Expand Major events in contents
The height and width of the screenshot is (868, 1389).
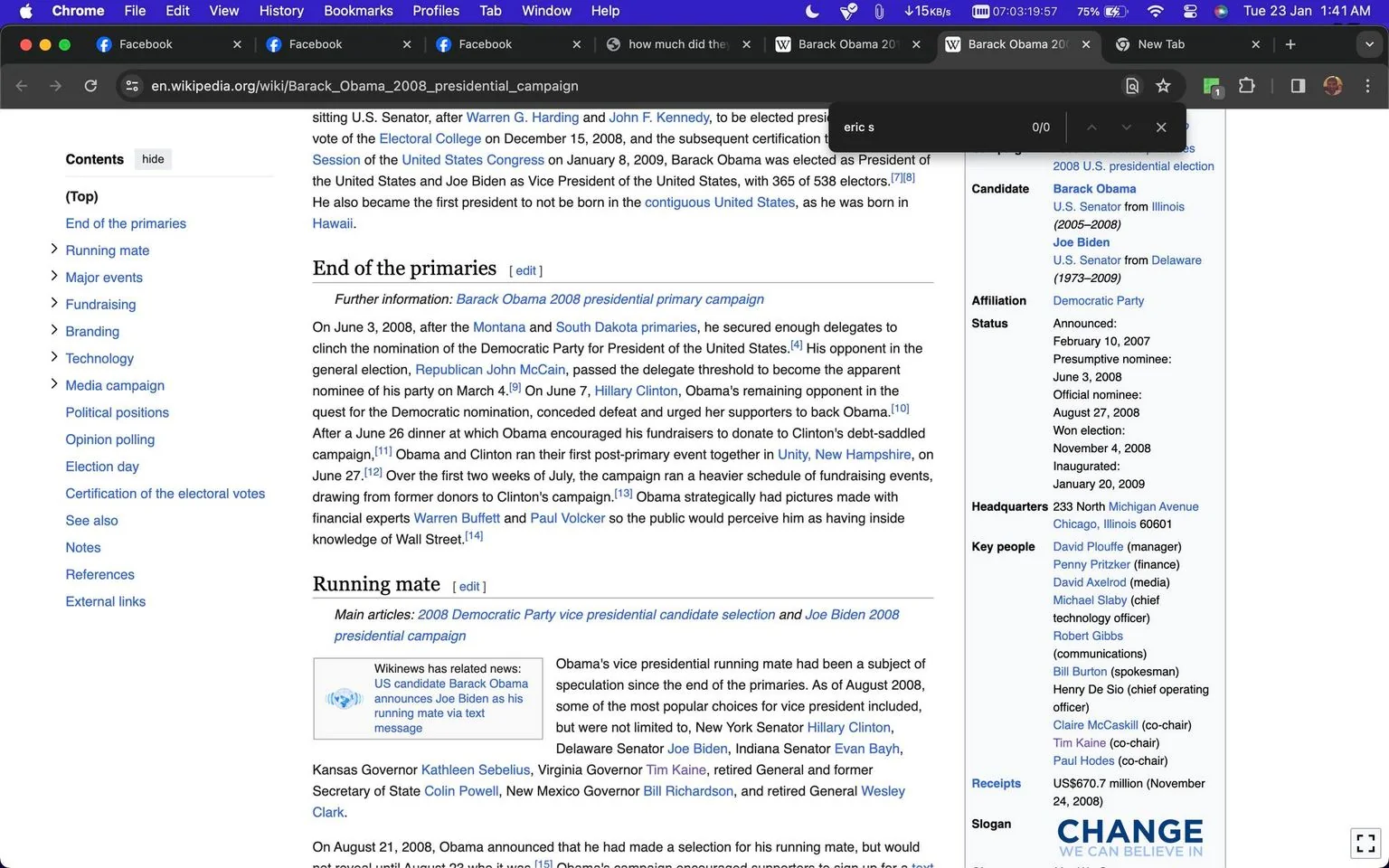coord(54,276)
